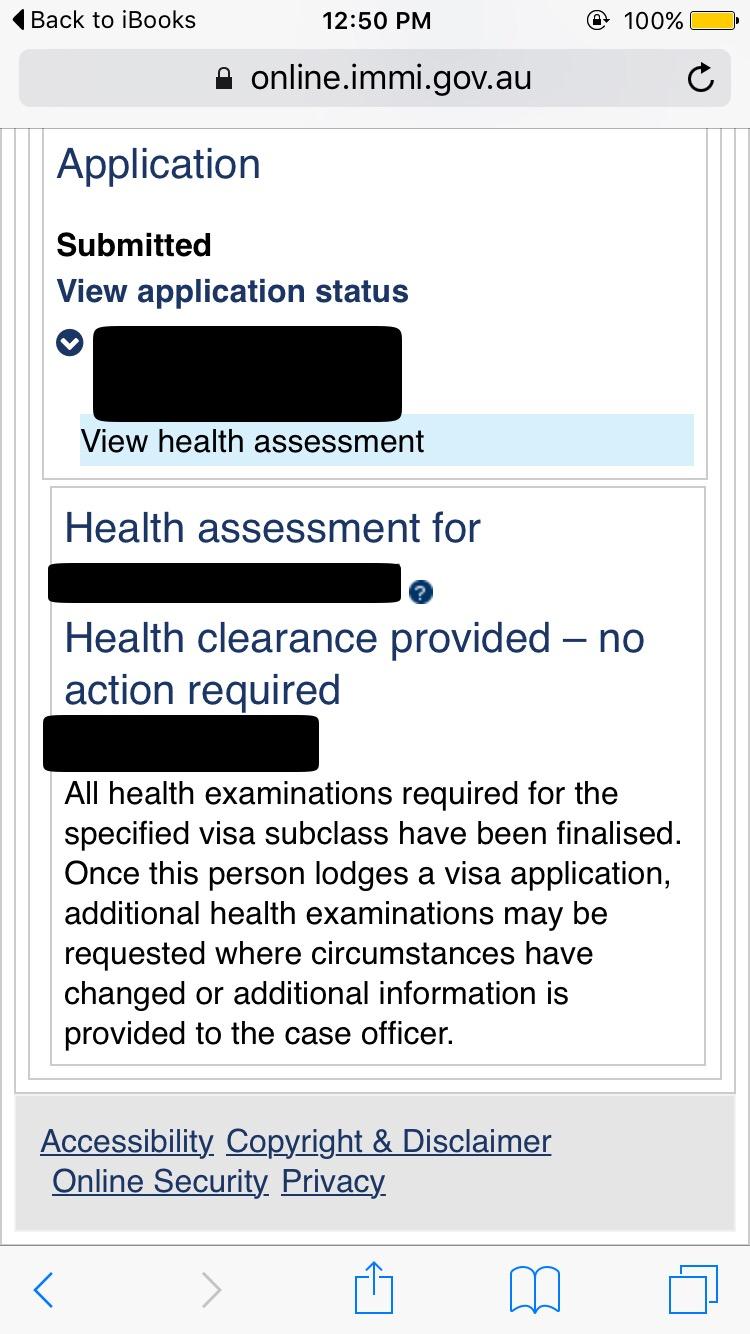Open Health clearance provided – no action required
The width and height of the screenshot is (750, 1334).
[354, 664]
